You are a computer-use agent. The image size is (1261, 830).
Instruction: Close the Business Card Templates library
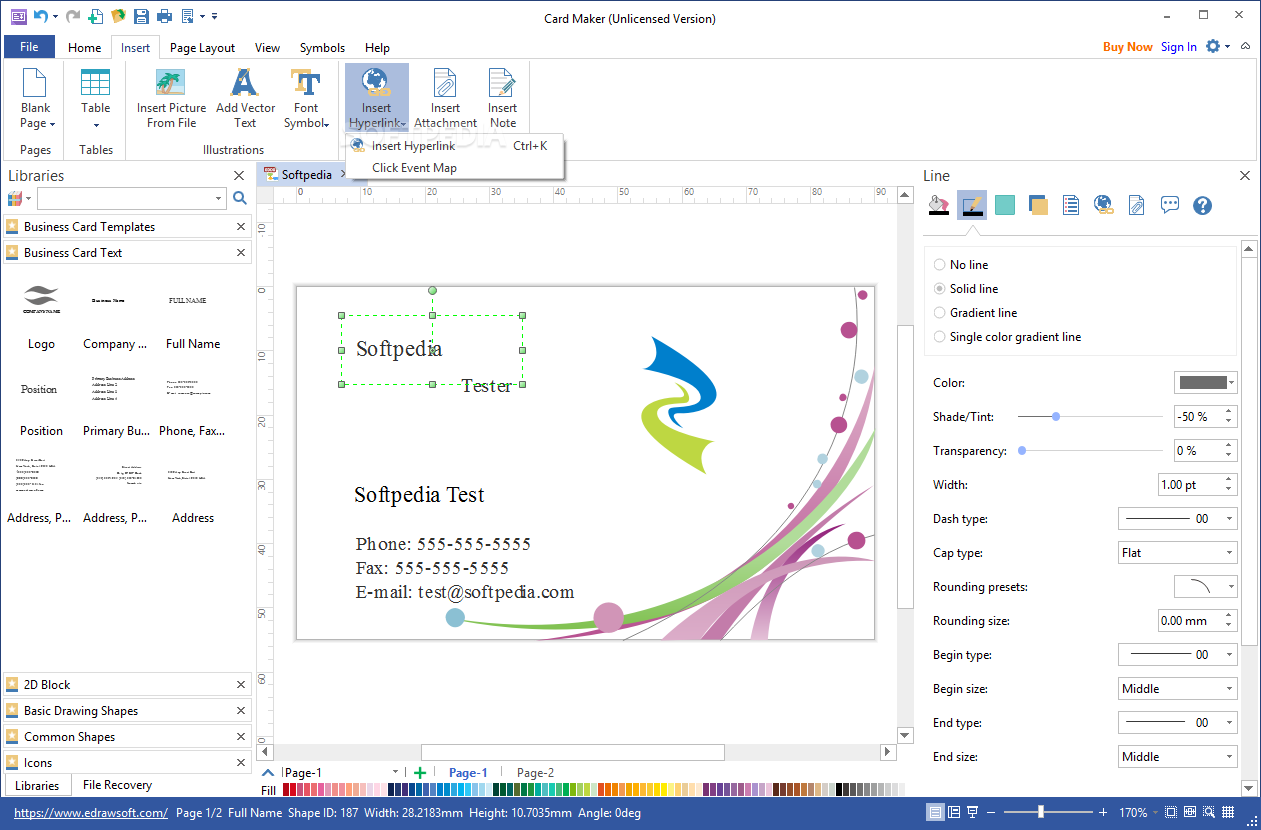[240, 227]
